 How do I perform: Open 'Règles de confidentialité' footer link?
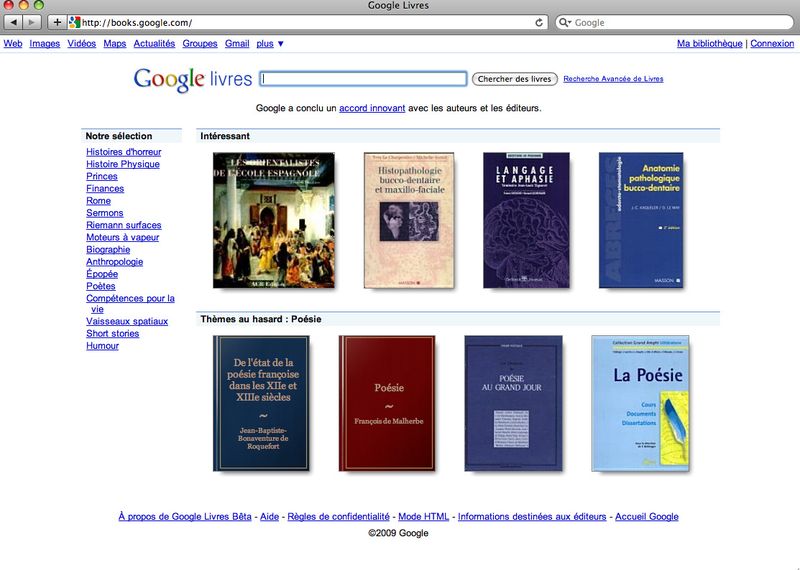coord(339,517)
